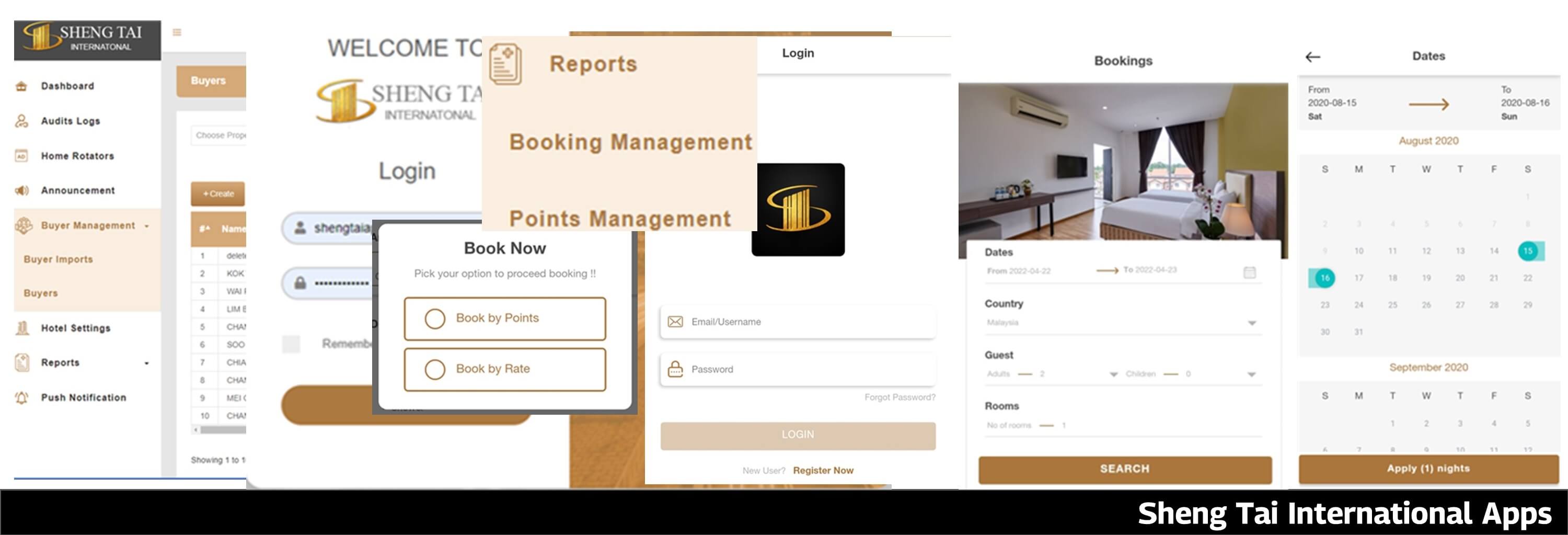Open the Children guest count dropdown

[1251, 374]
